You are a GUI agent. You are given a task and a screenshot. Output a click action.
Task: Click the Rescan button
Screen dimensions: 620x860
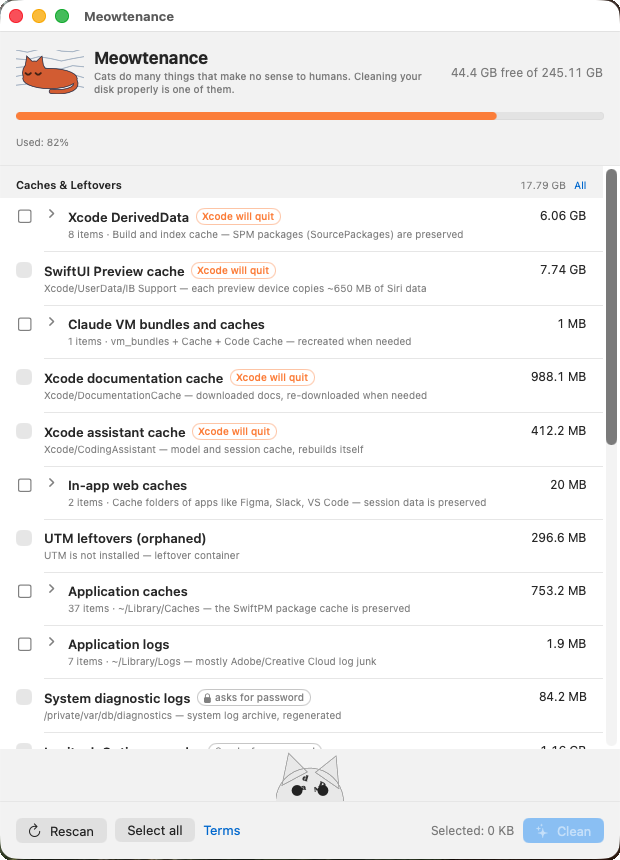coord(61,831)
